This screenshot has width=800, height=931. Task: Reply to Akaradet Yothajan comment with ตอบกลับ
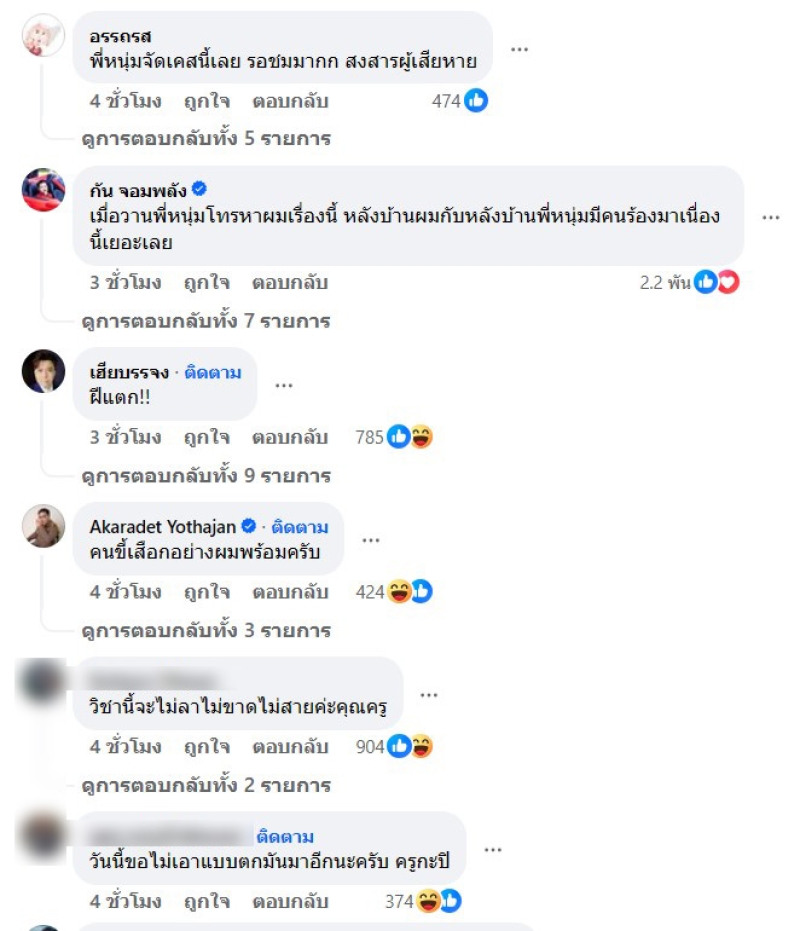(290, 592)
